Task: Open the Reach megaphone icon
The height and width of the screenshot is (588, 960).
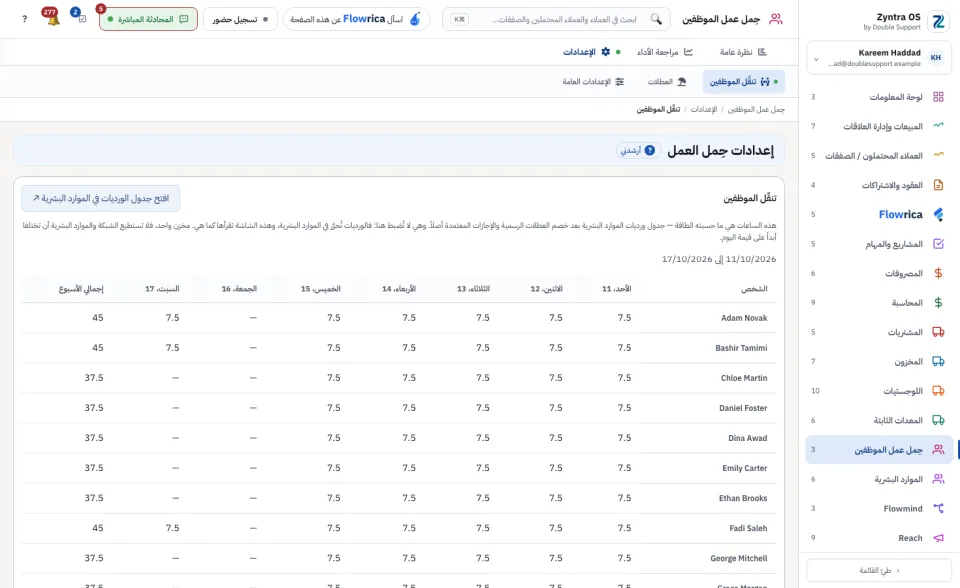Action: click(938, 538)
